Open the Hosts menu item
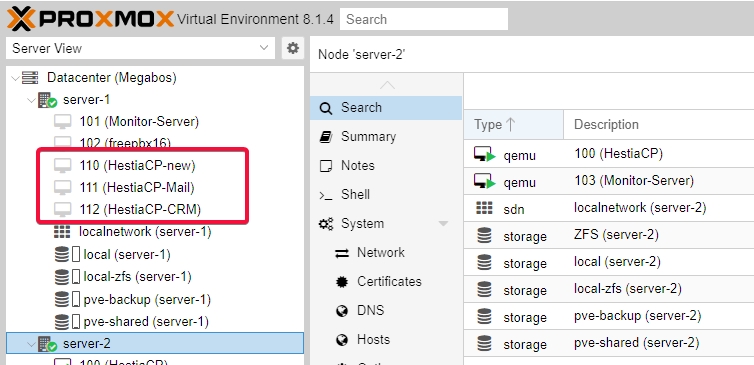The image size is (754, 365). pos(386,340)
